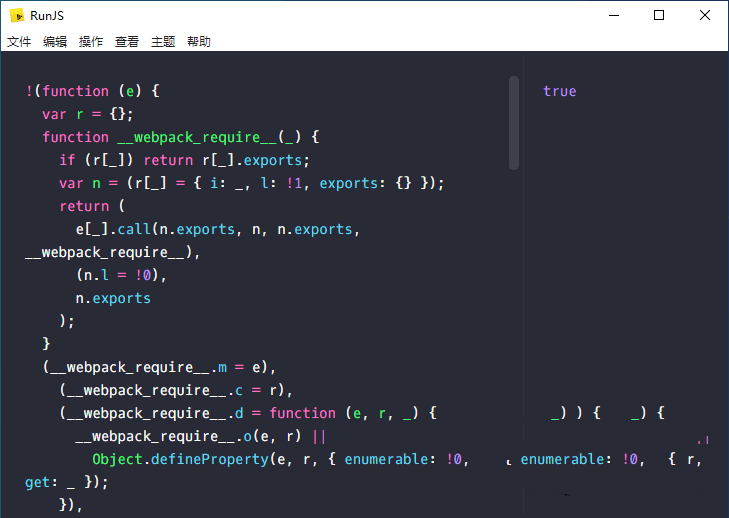Click the '(__webpack_require__.c = r),' line

[176, 390]
